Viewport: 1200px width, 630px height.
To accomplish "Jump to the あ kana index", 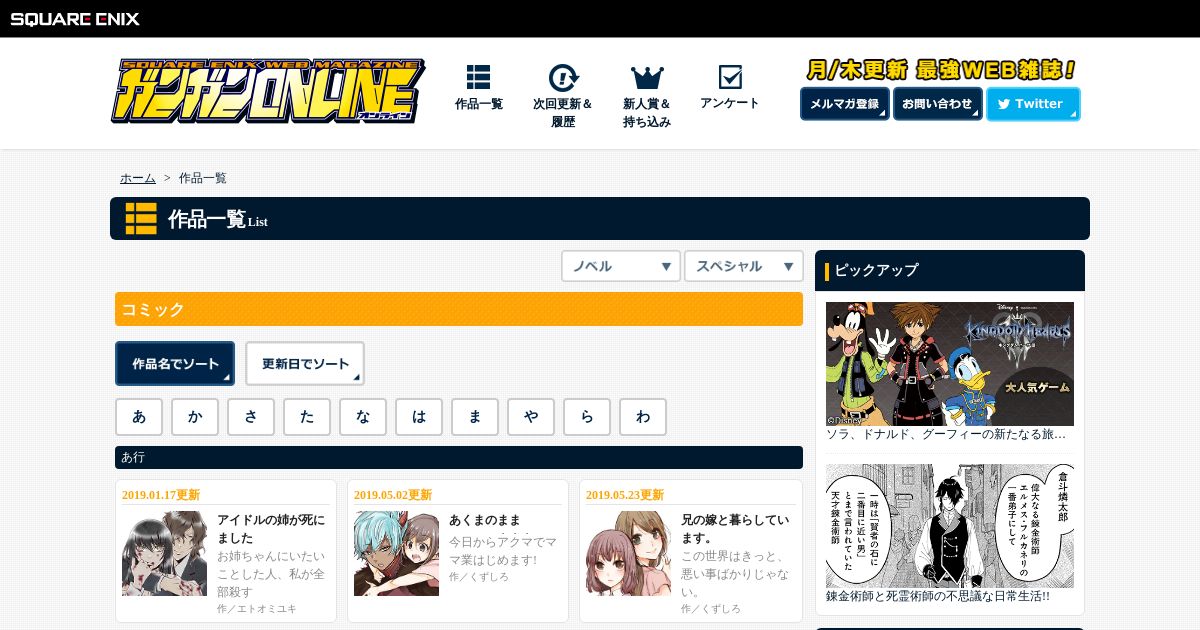I will tap(139, 417).
